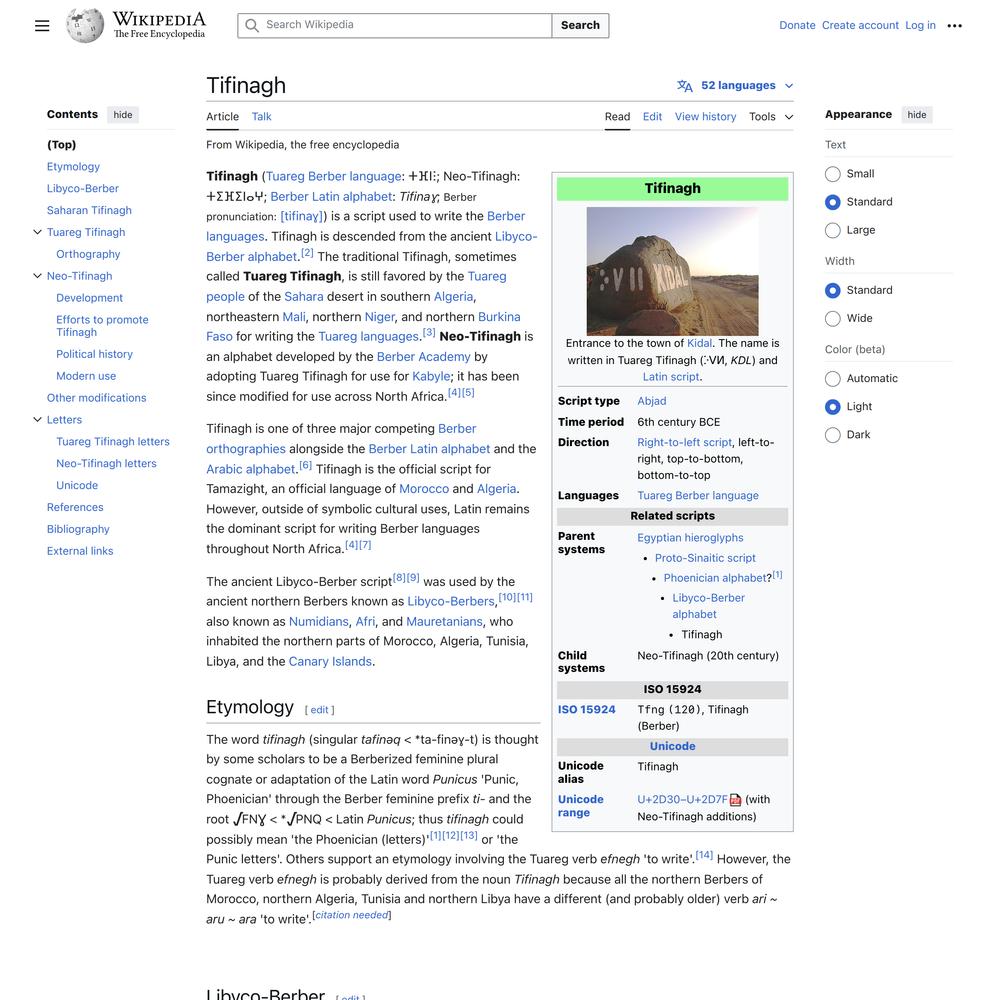Go to Tuareg Tifinagh letters in contents
This screenshot has width=1000, height=1000.
113,441
